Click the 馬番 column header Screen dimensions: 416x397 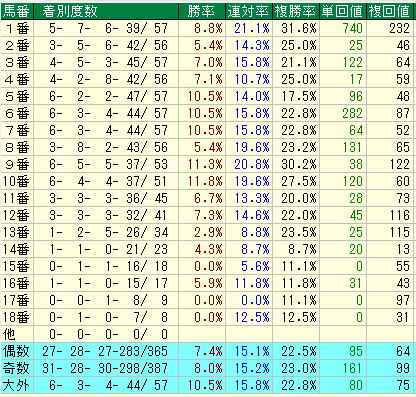point(17,11)
